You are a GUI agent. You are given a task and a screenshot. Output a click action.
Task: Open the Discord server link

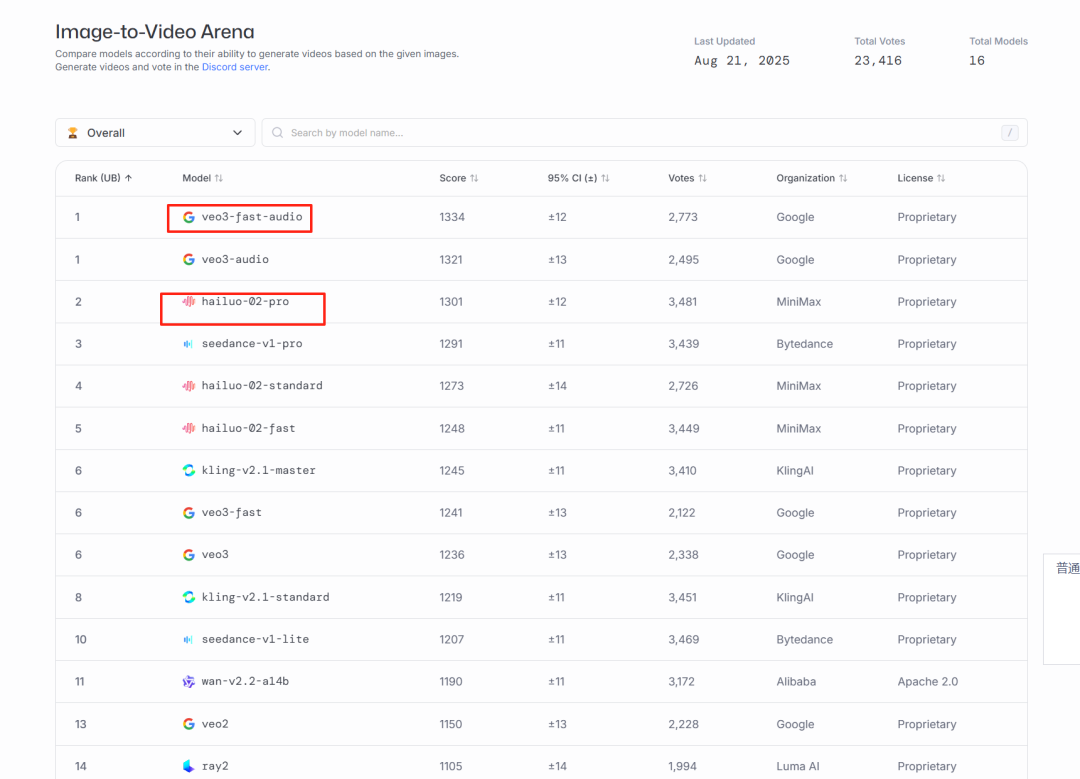point(234,67)
